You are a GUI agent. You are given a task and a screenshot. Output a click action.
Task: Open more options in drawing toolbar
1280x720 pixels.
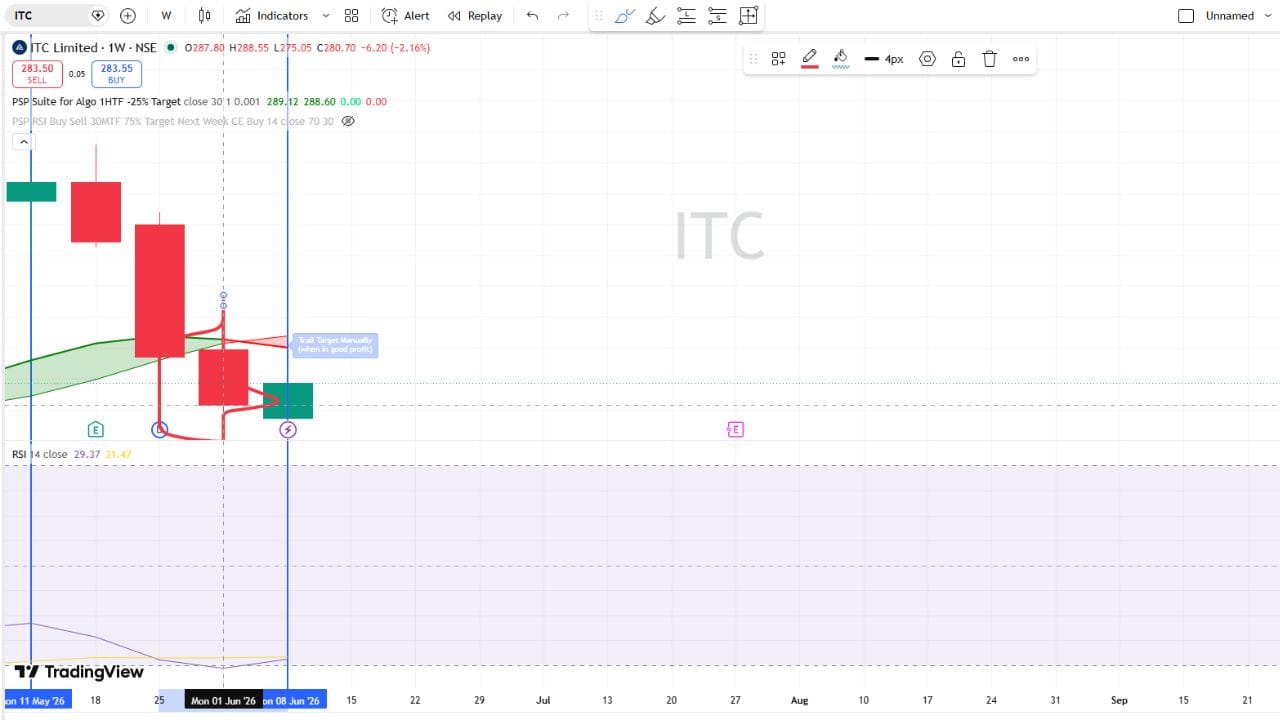[x=1021, y=59]
